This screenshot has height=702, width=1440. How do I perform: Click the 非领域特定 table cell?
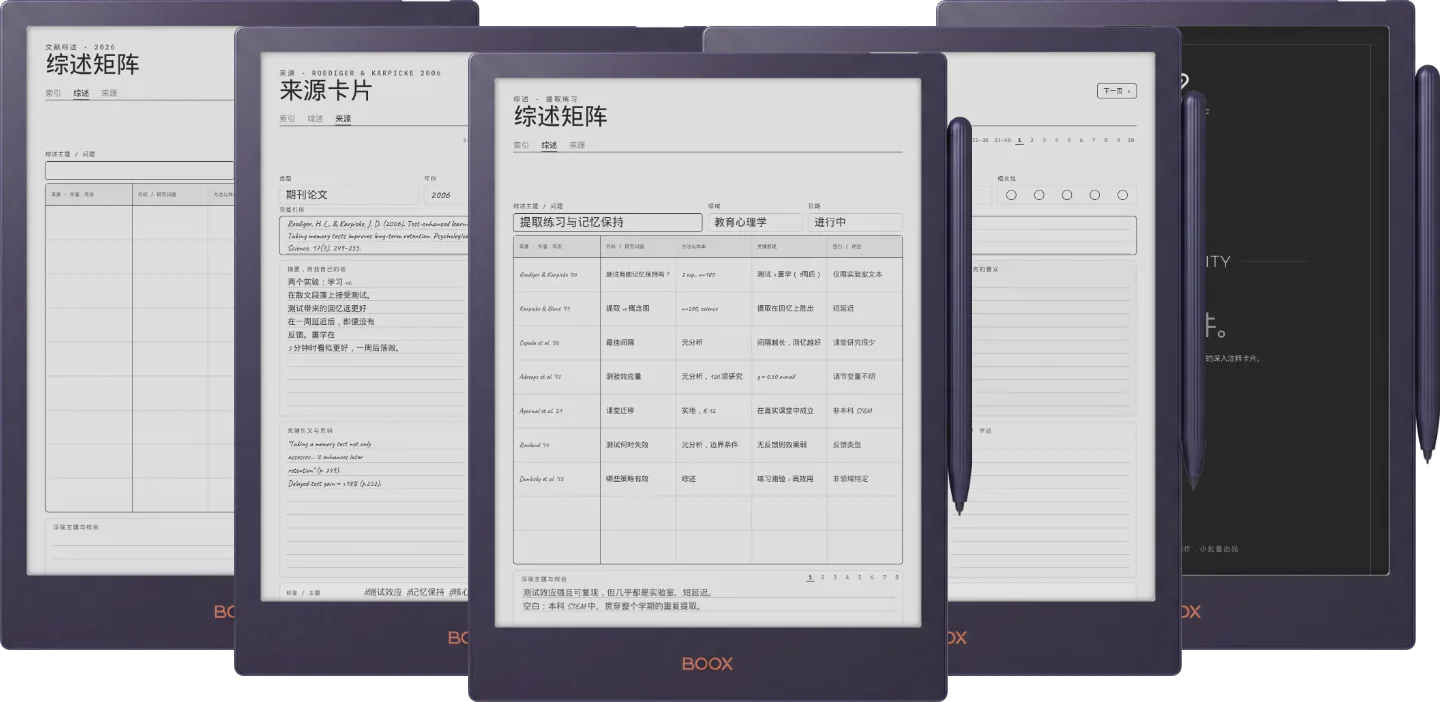[864, 478]
